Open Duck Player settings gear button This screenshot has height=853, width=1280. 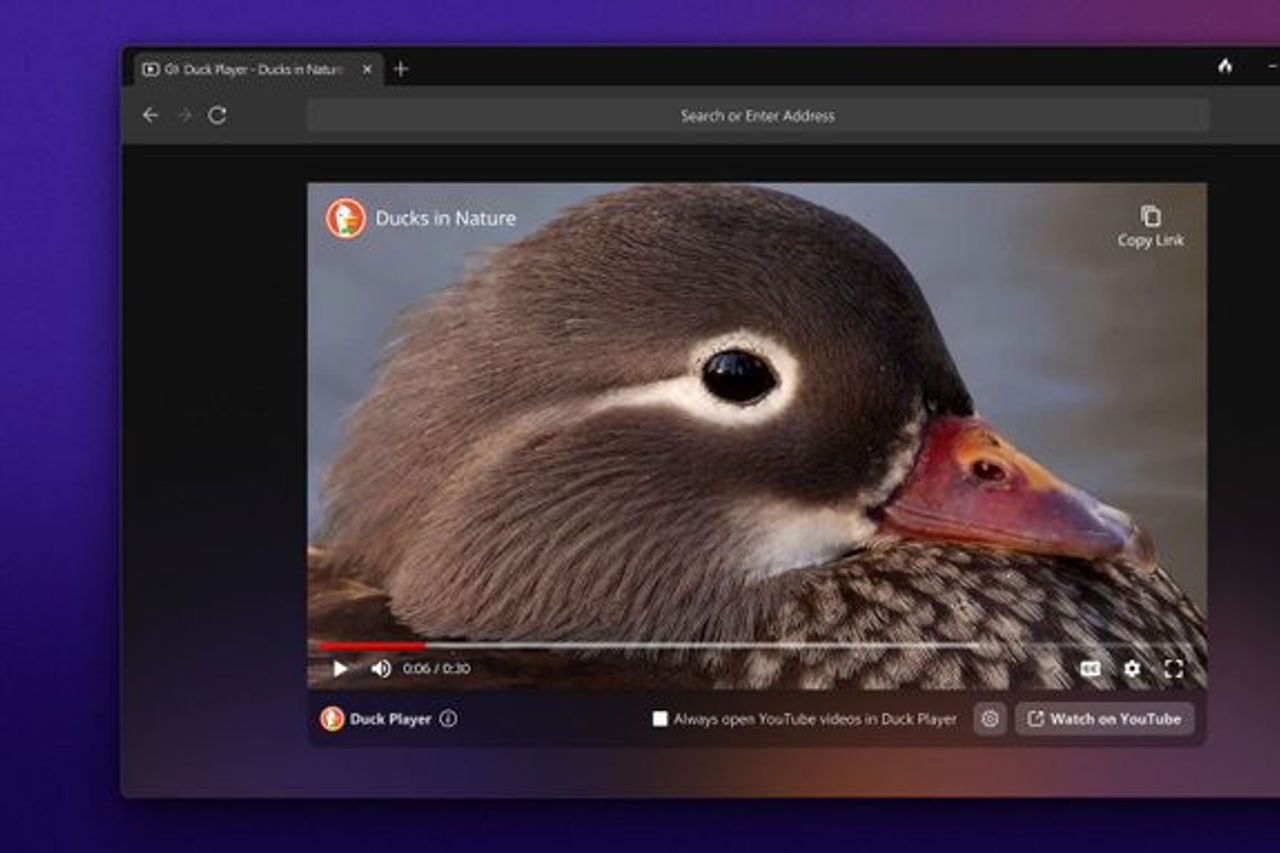click(x=990, y=718)
